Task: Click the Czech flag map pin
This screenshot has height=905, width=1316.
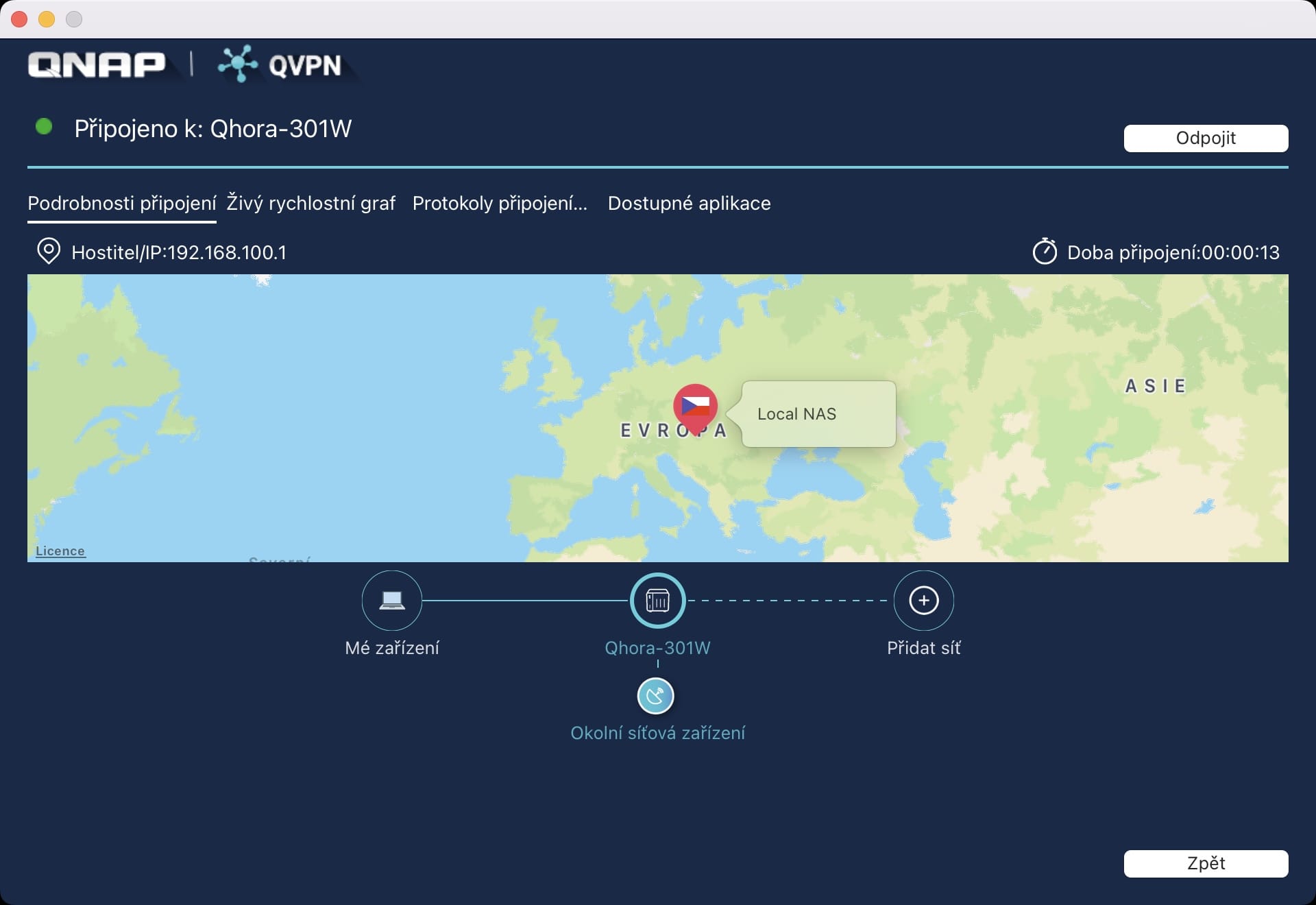Action: click(695, 406)
